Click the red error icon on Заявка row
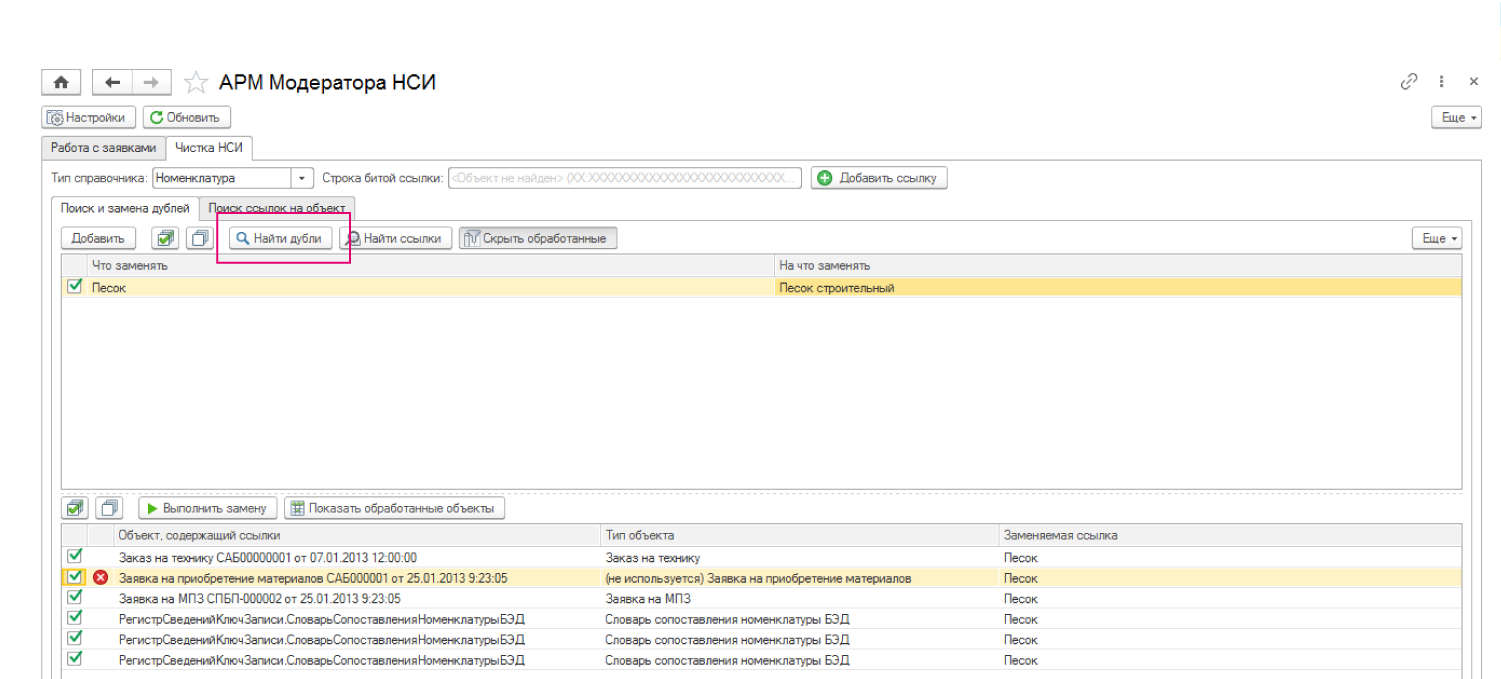This screenshot has width=1501, height=679. point(100,578)
